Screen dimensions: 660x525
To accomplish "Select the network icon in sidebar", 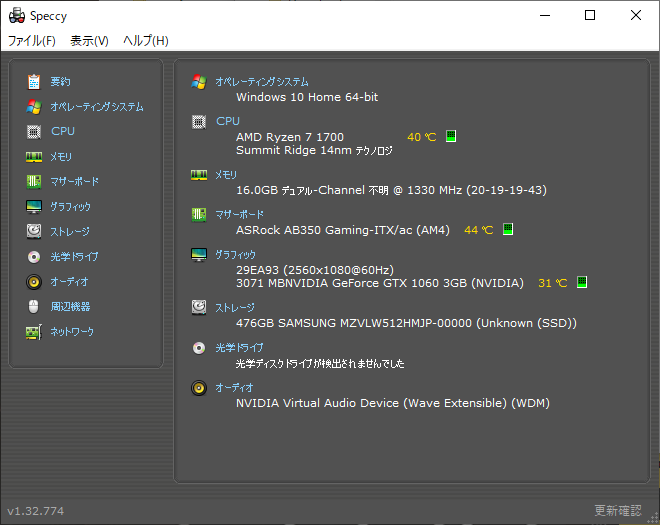I will click(x=34, y=331).
